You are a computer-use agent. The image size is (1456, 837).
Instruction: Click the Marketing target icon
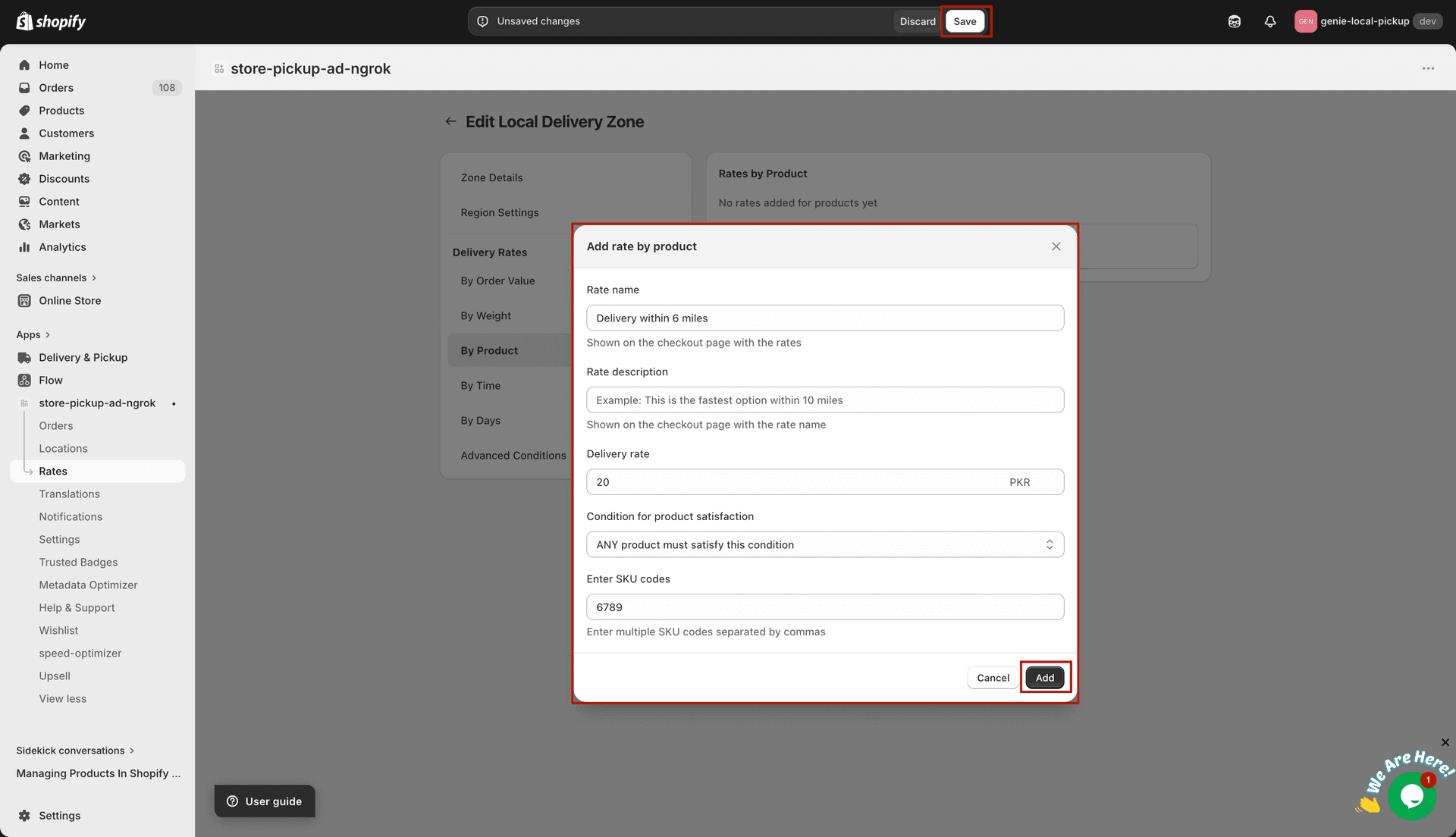[24, 156]
